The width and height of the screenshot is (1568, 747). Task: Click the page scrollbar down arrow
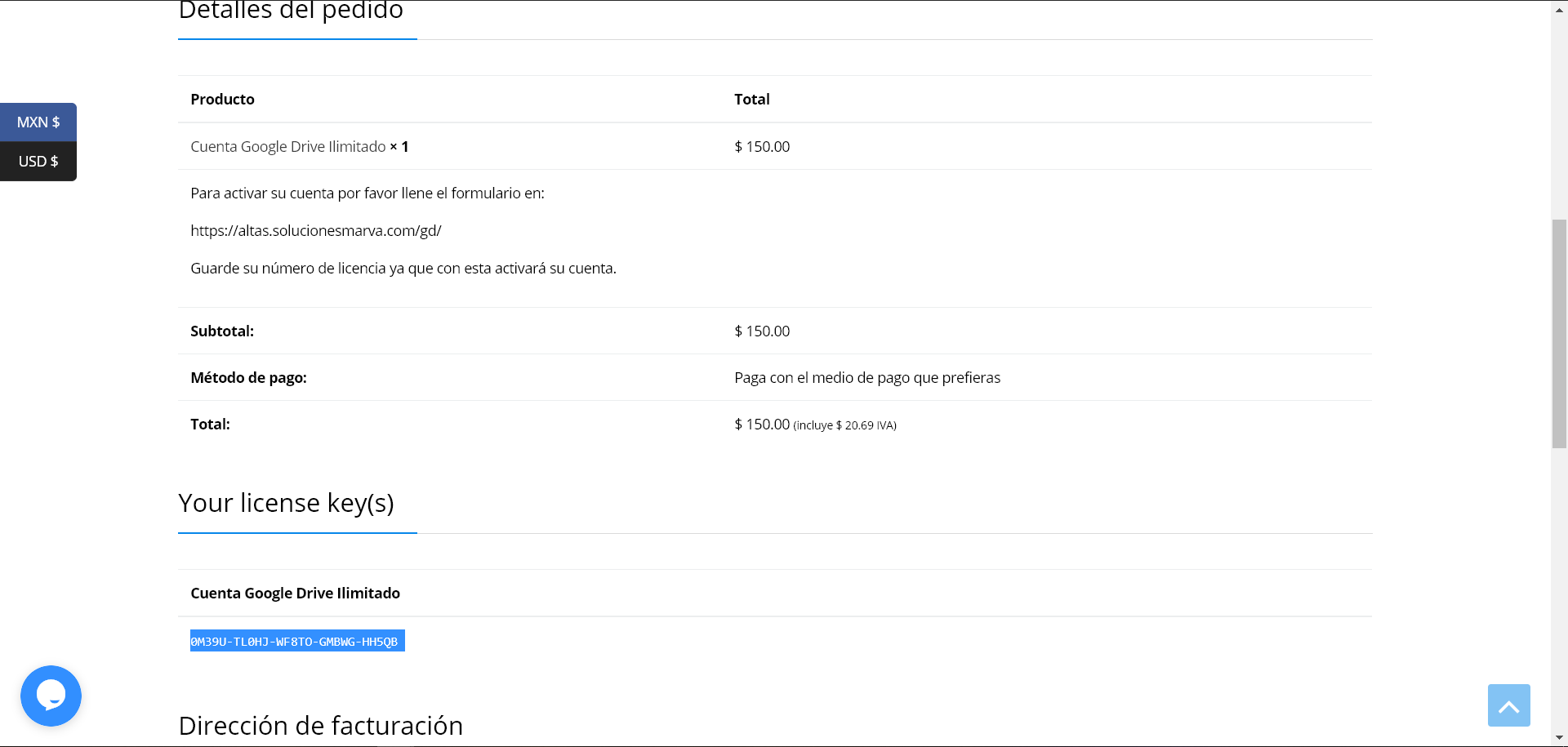click(1559, 739)
